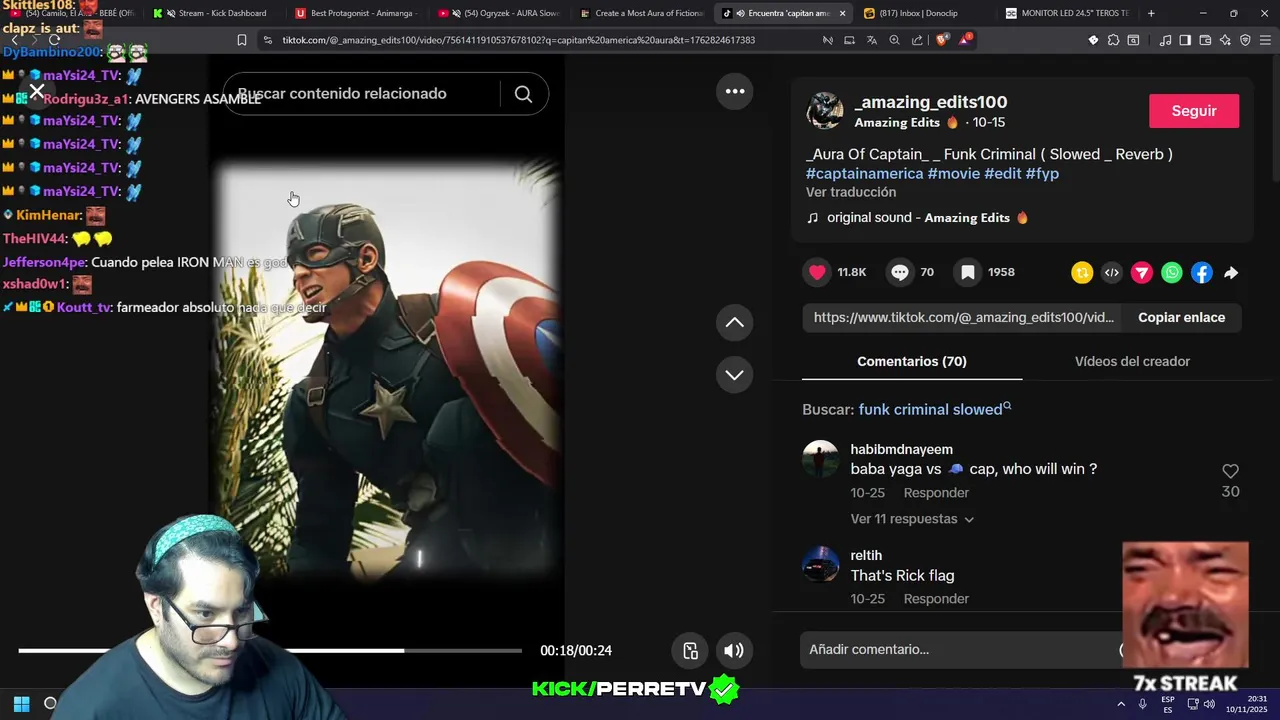Bookmark this page in the address bar

[242, 40]
